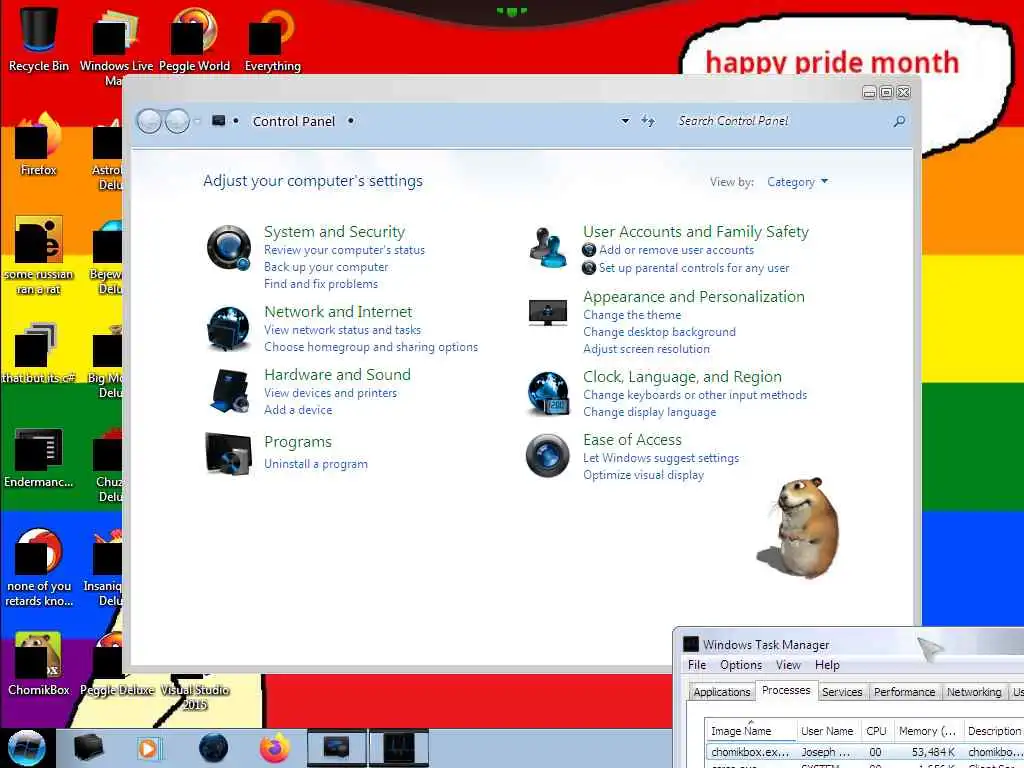This screenshot has width=1024, height=768.
Task: Open the Options menu in Task Manager
Action: pos(741,665)
